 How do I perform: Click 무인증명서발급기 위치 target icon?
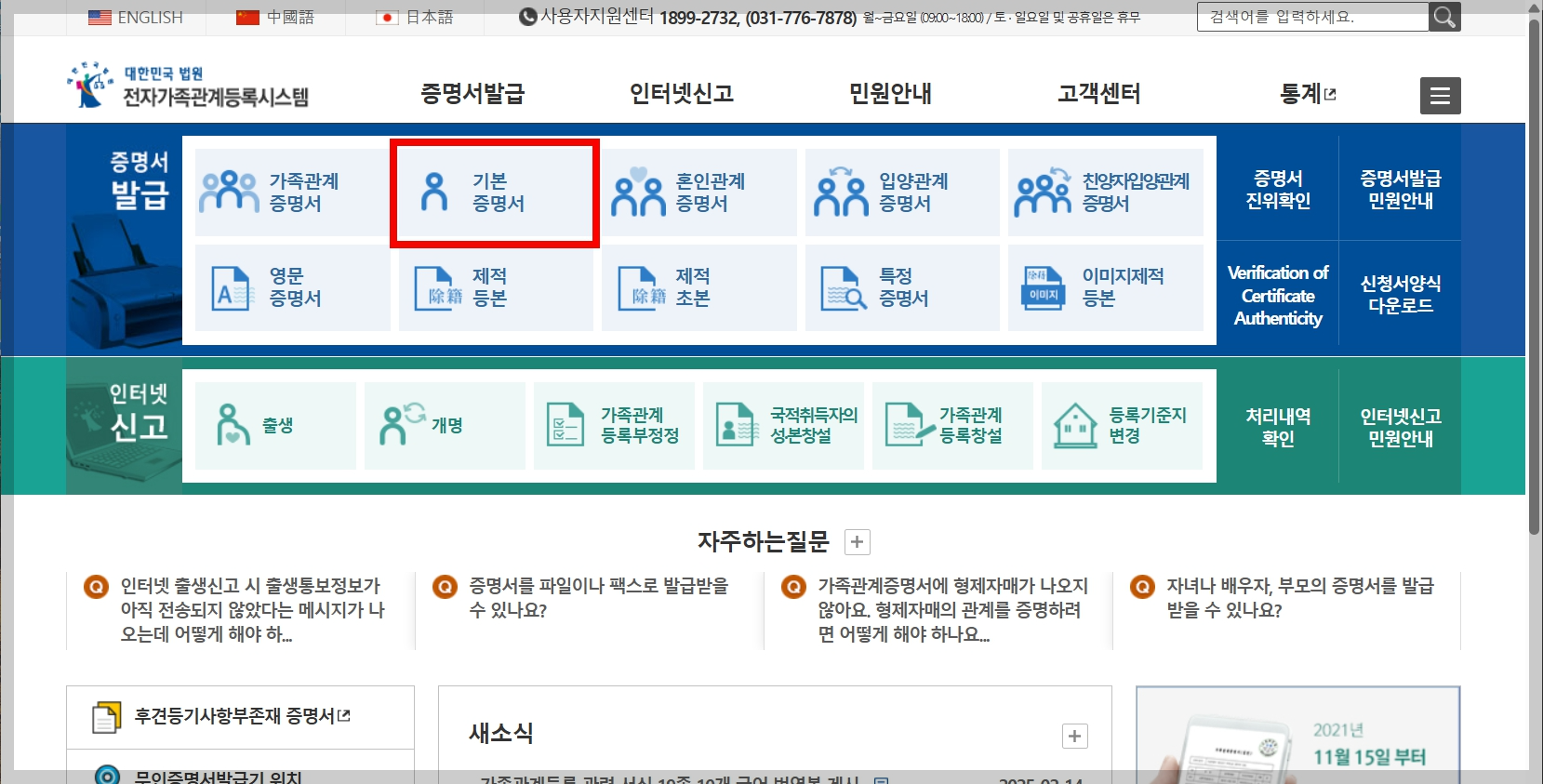coord(107,776)
